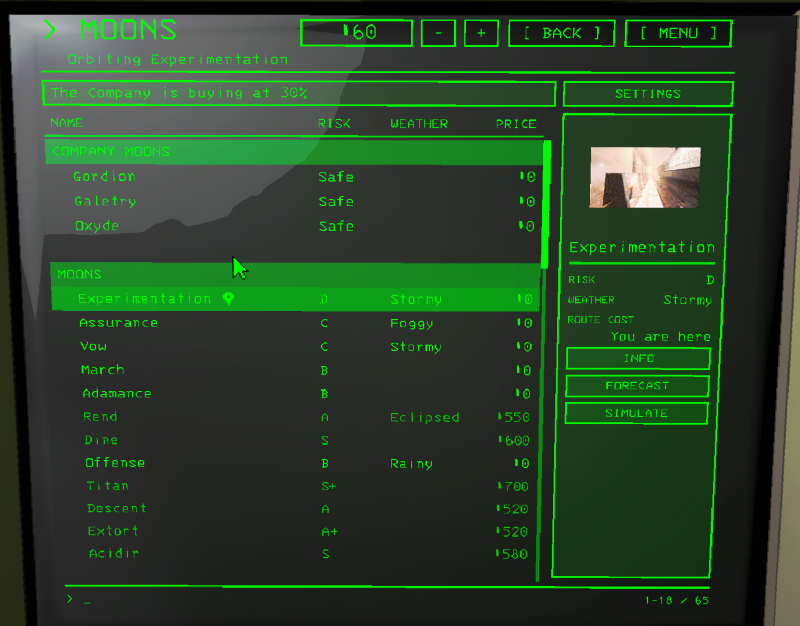Click the MOONS title heading

(128, 30)
